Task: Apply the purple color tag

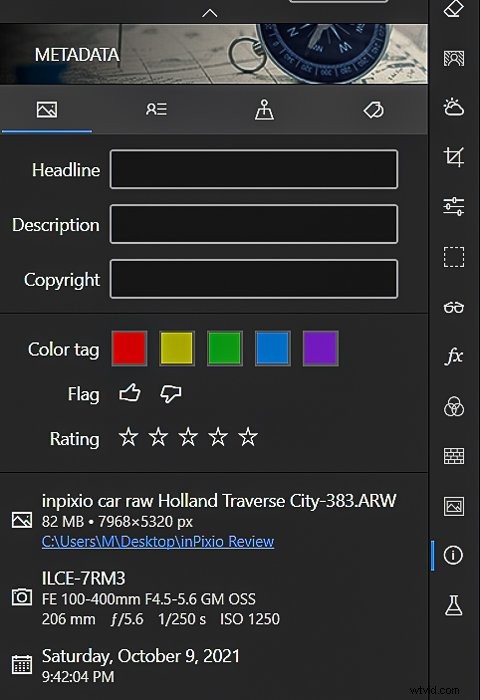Action: (x=320, y=348)
